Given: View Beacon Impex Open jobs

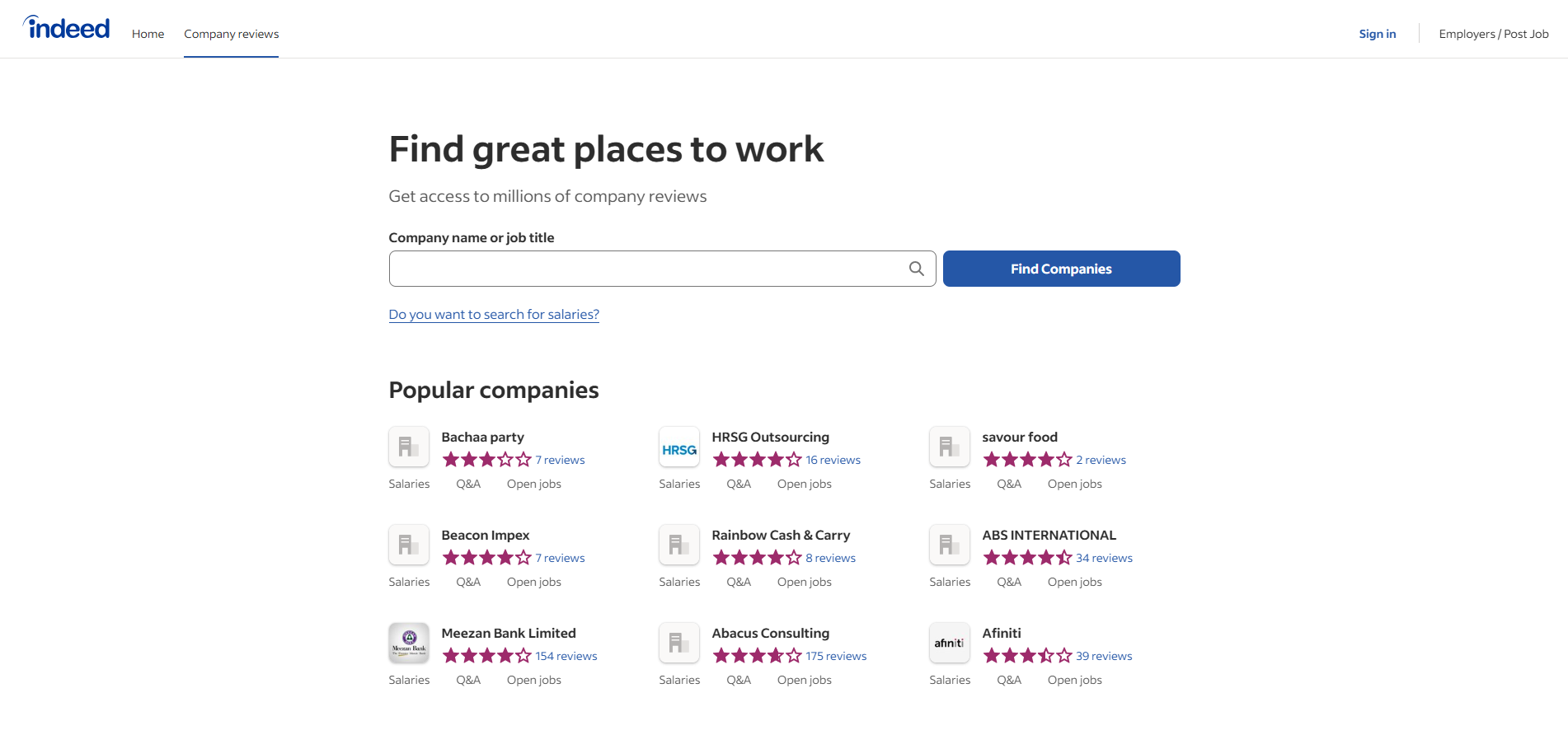Looking at the screenshot, I should click(x=533, y=582).
